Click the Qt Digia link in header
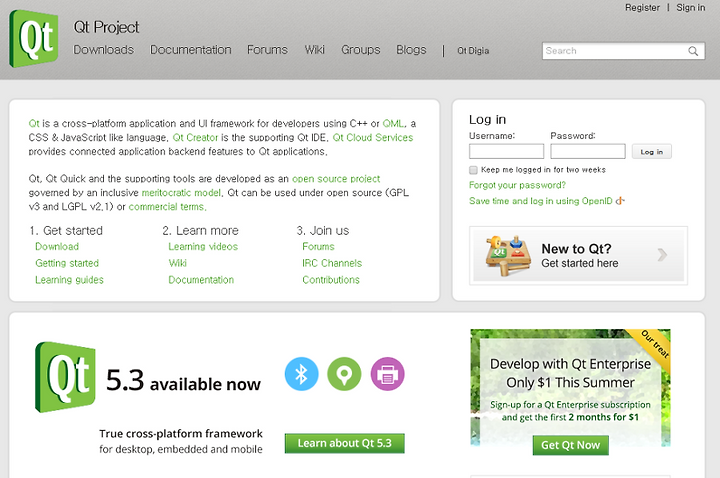The image size is (720, 478). tap(473, 51)
